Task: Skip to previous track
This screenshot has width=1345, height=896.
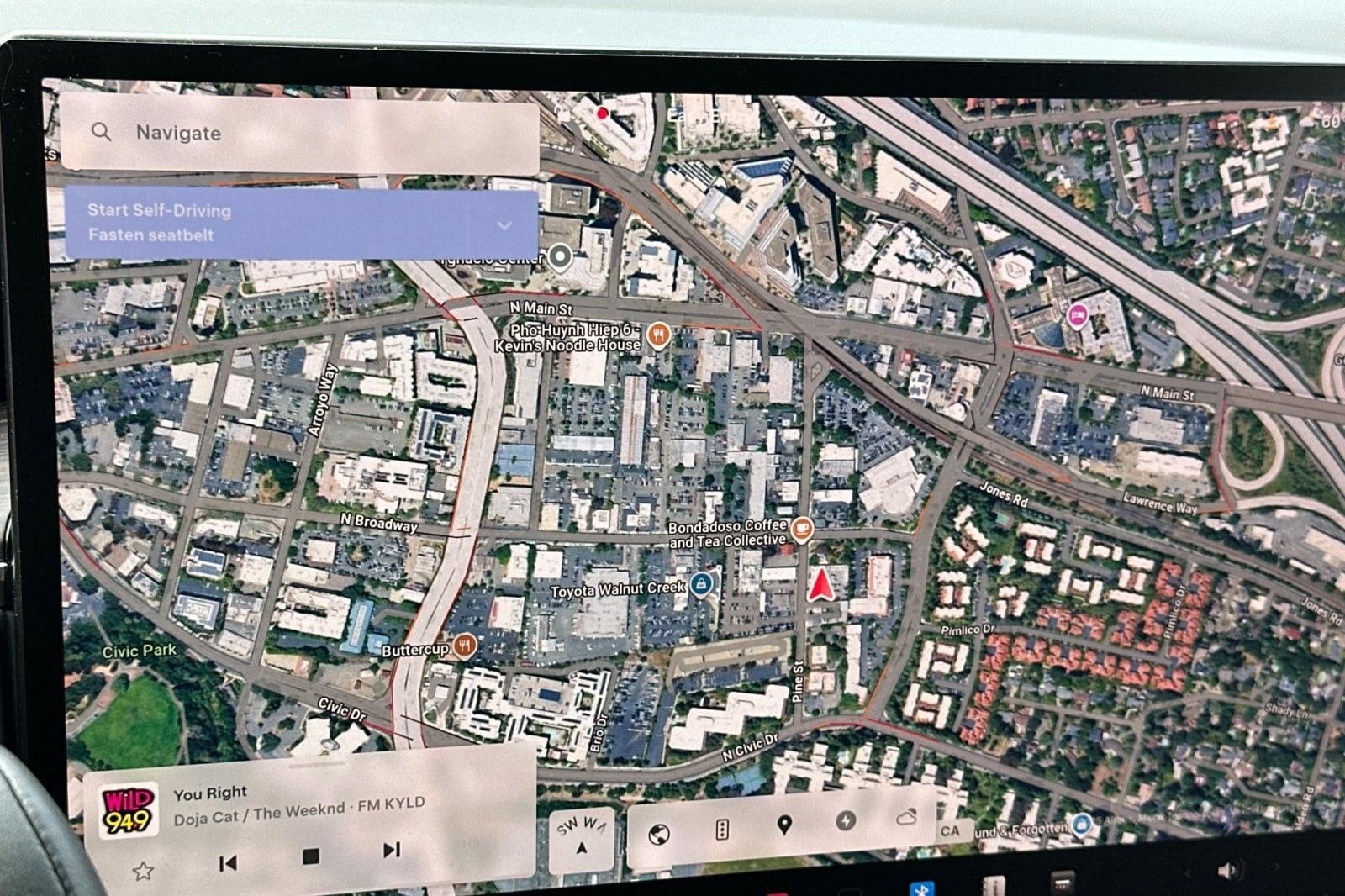Action: (x=228, y=863)
